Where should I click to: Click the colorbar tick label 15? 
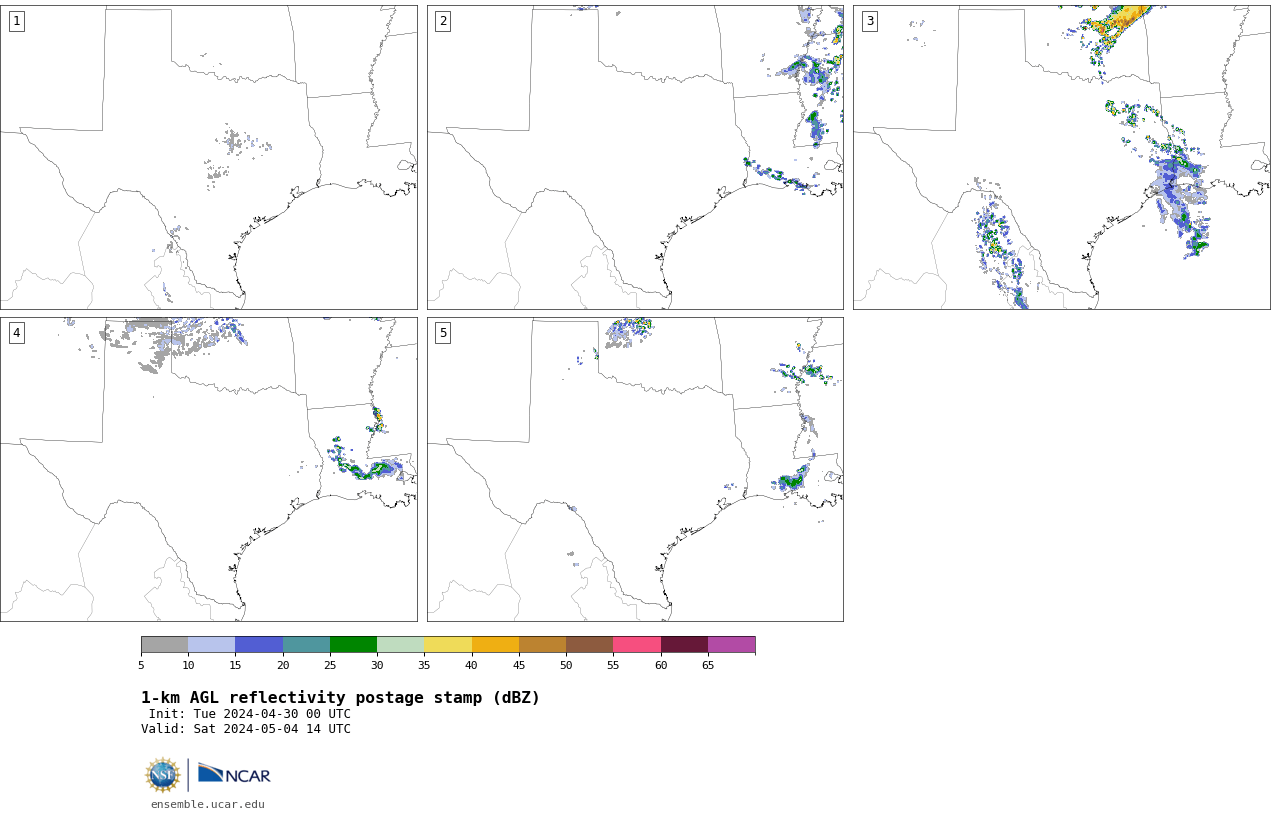tap(236, 665)
